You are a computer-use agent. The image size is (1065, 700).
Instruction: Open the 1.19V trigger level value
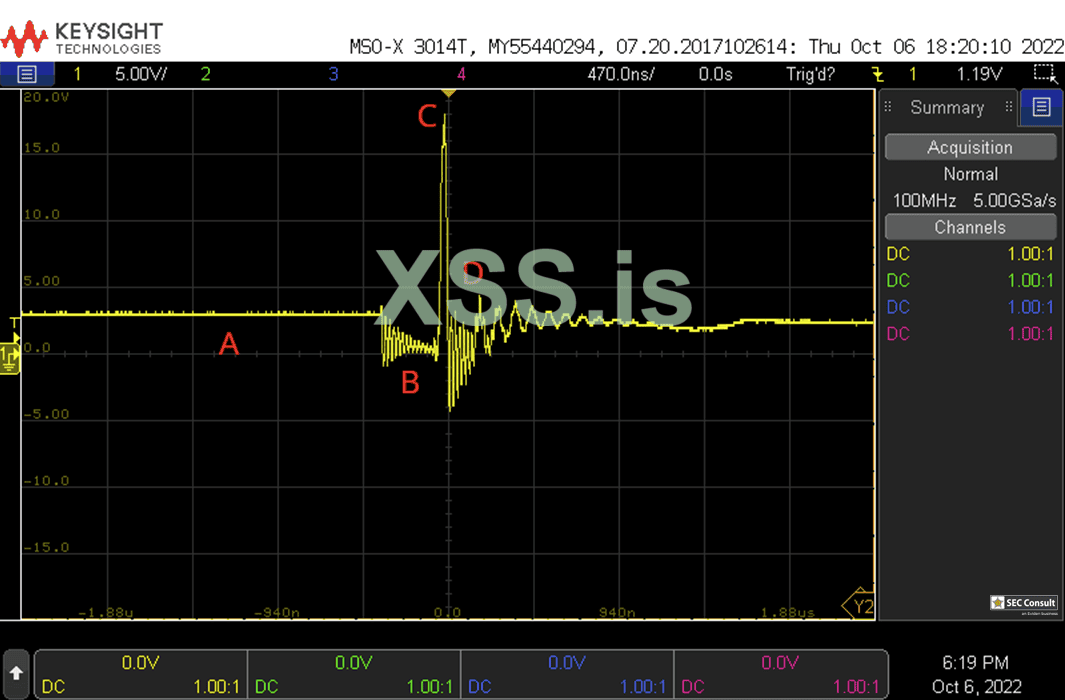coord(979,74)
